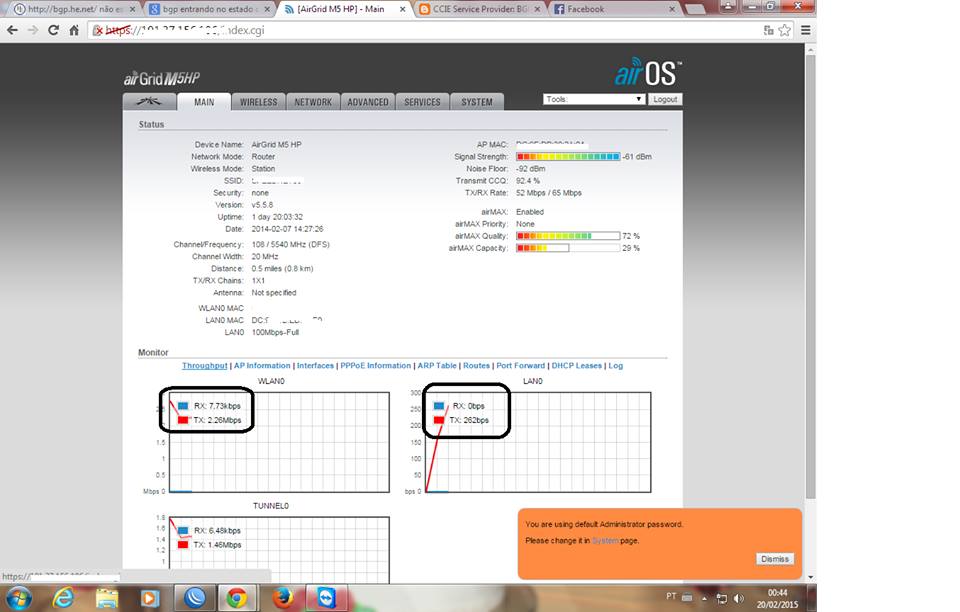Open the DHCP Leases link
This screenshot has width=960, height=612.
577,365
